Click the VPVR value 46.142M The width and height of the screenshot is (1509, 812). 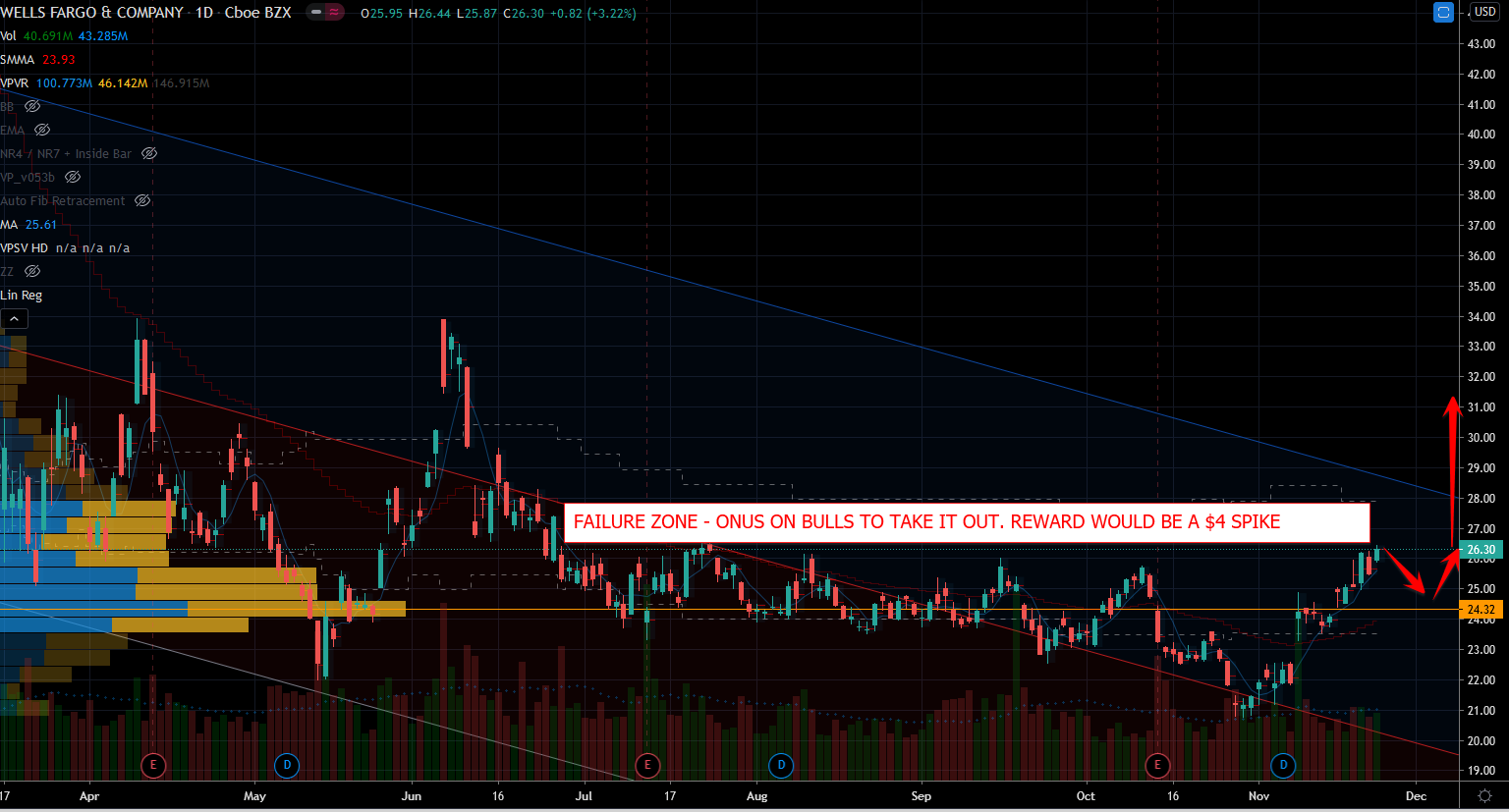[123, 83]
